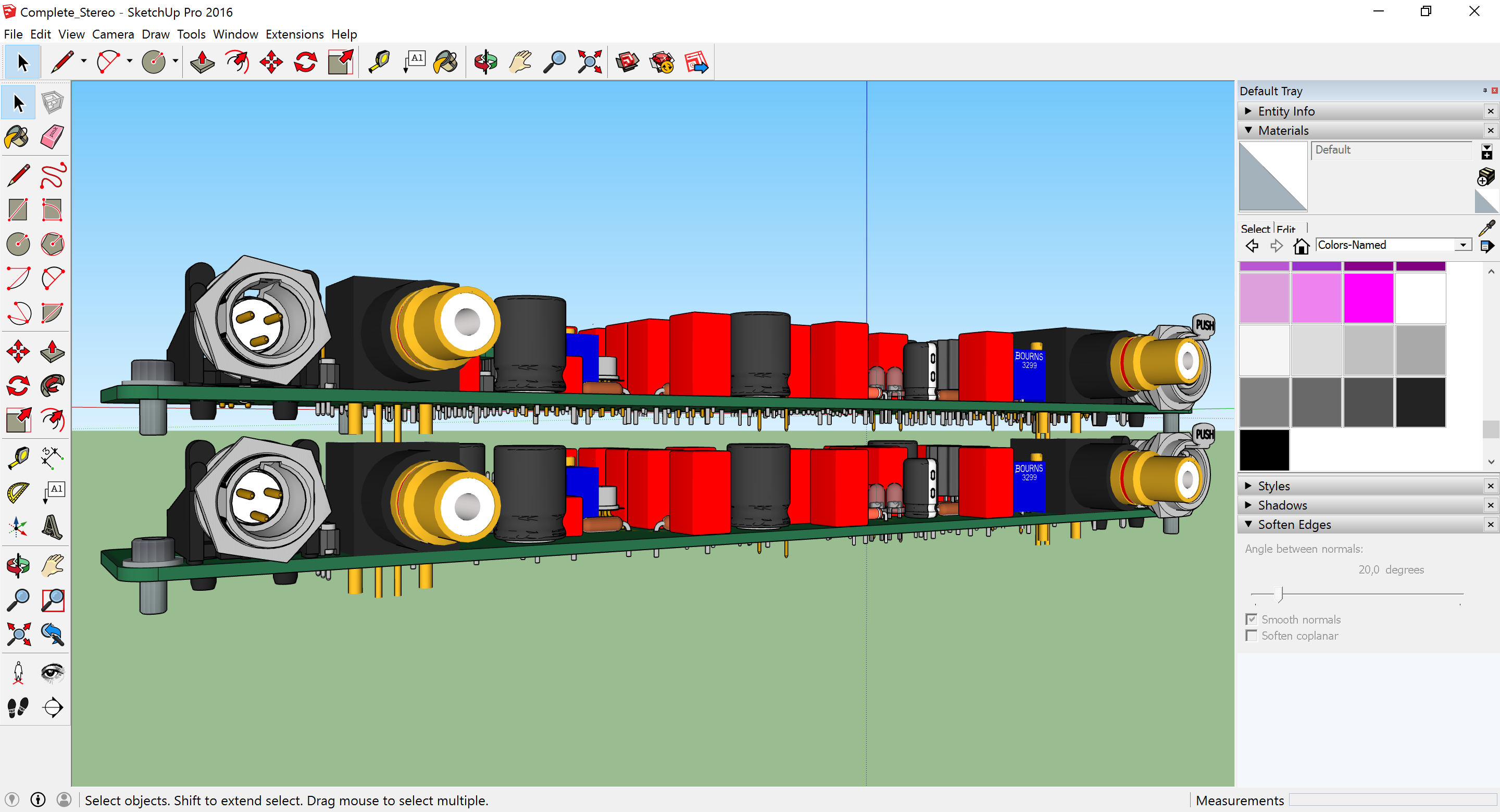Select the Section Plane tool
Image resolution: width=1500 pixels, height=812 pixels.
[x=53, y=707]
